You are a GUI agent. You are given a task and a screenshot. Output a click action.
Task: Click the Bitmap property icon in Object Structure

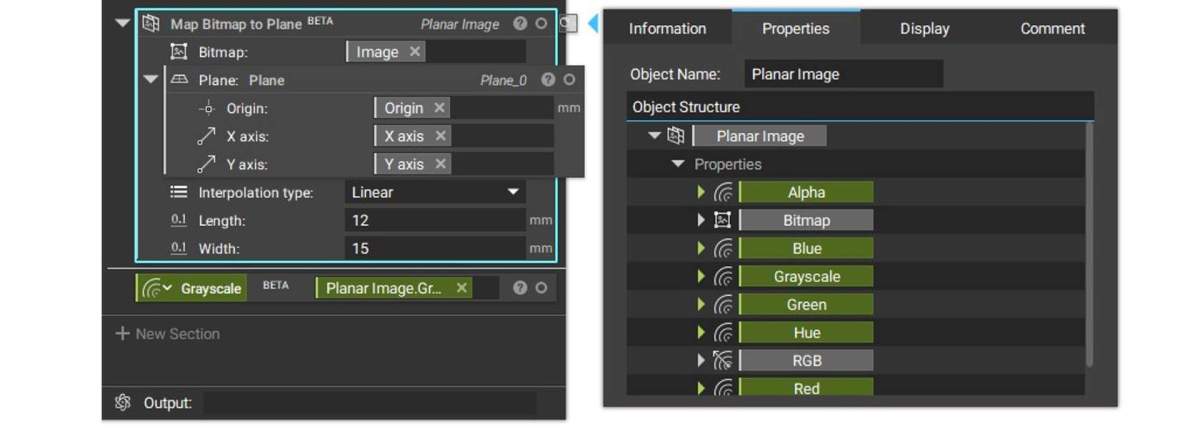point(723,220)
